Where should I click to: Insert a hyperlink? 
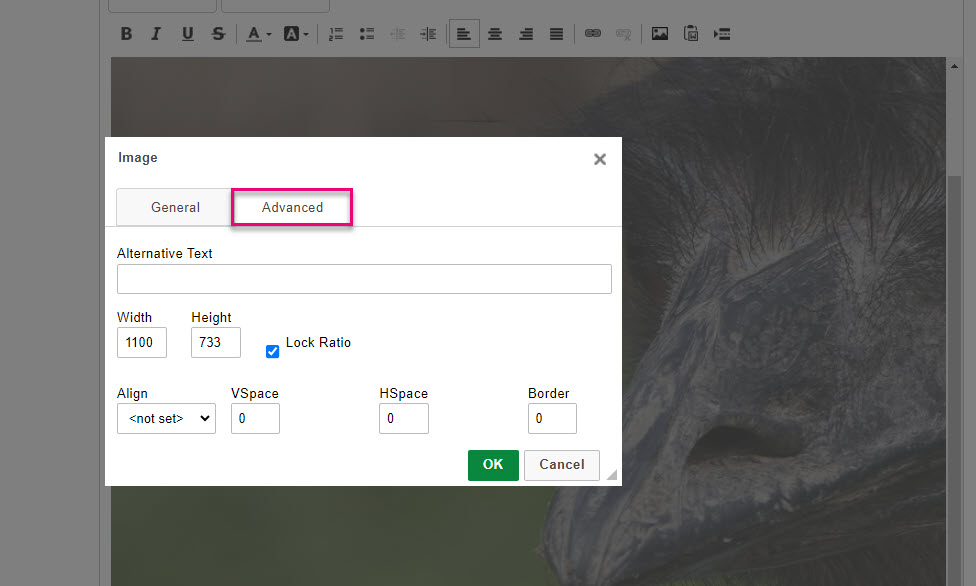click(x=593, y=34)
